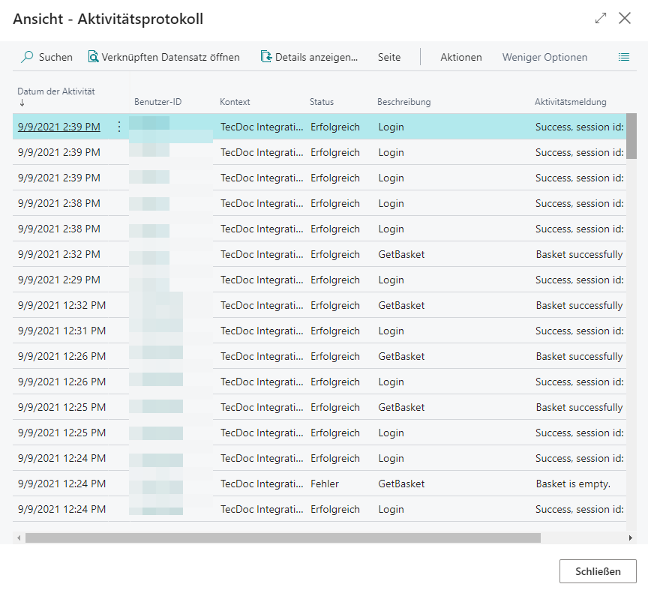Select the 'Basket is empty.' message cell
The width and height of the screenshot is (648, 596).
pyautogui.click(x=573, y=484)
